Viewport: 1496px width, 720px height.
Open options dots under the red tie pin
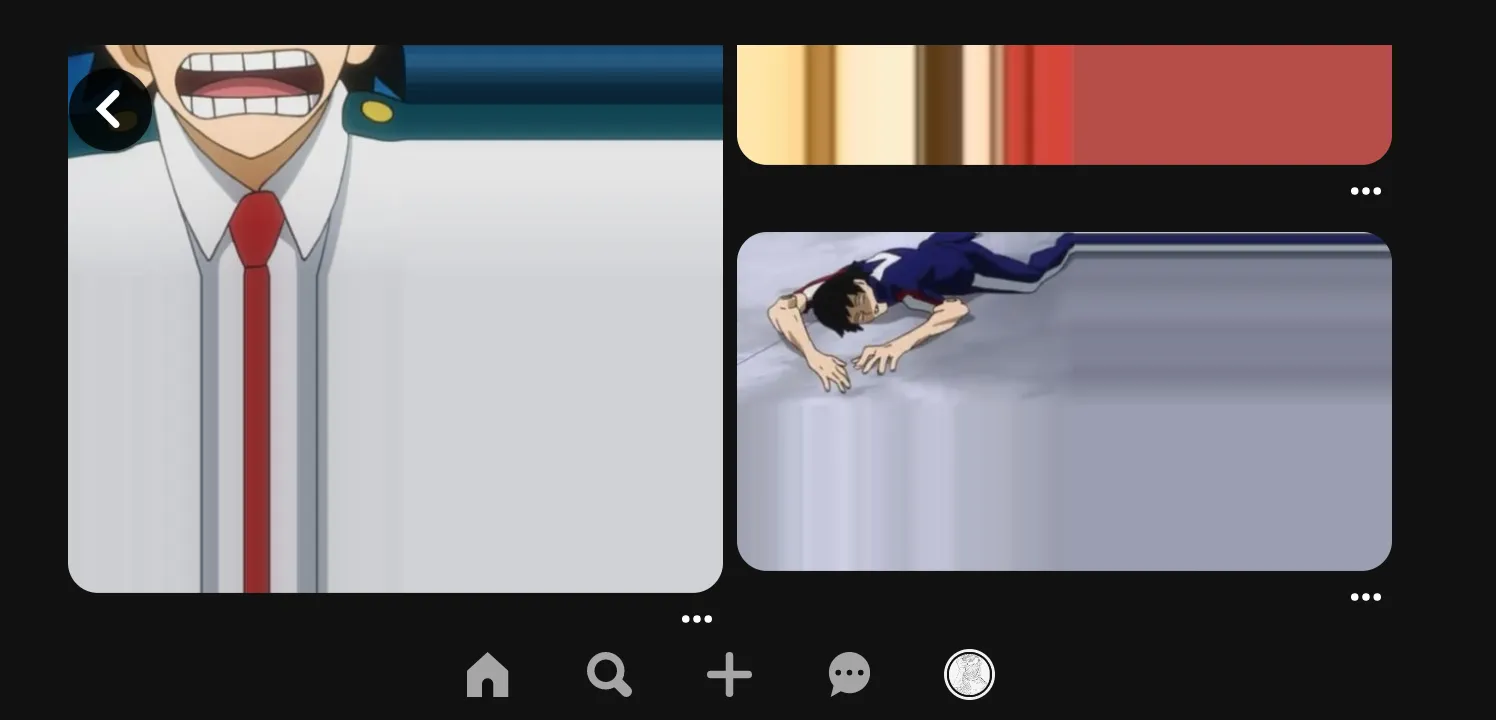(x=697, y=619)
